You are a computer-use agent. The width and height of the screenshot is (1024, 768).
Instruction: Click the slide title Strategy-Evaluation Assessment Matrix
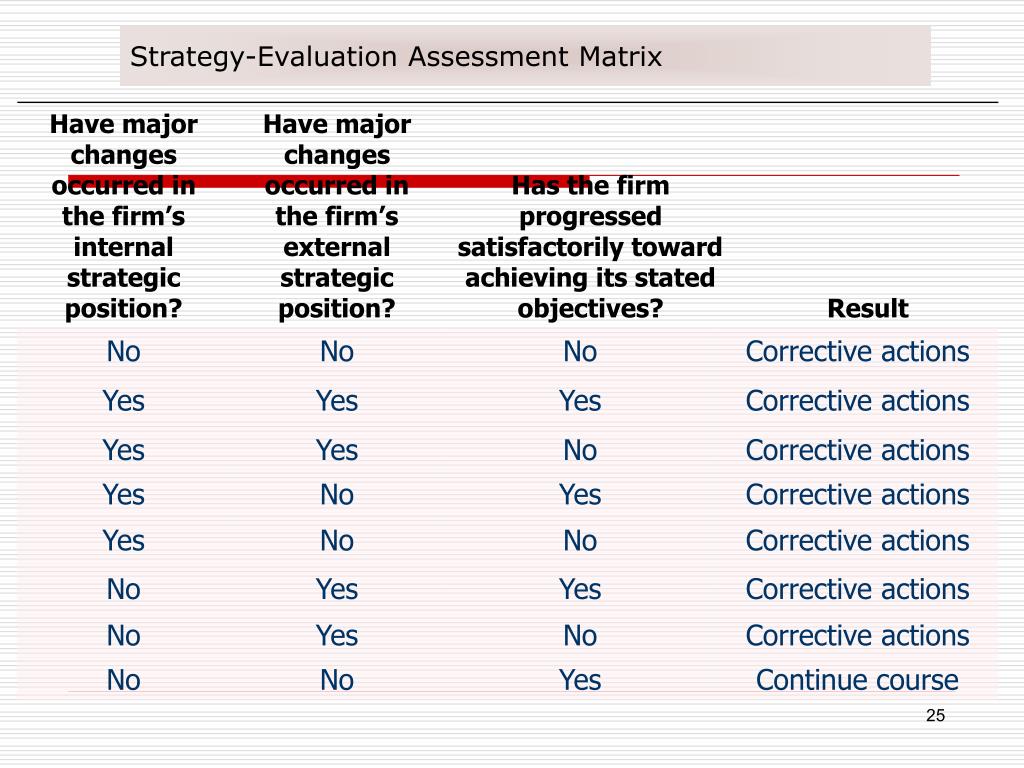point(396,57)
